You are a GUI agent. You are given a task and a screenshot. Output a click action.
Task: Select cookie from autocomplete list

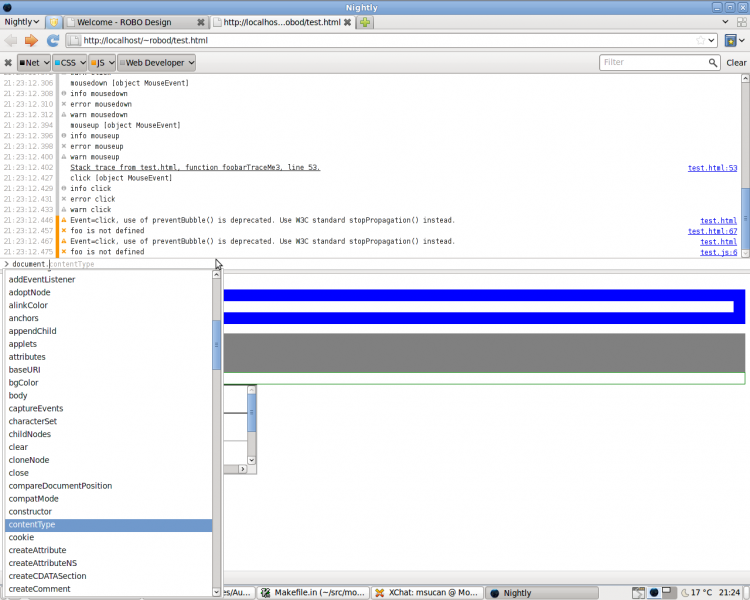109,538
